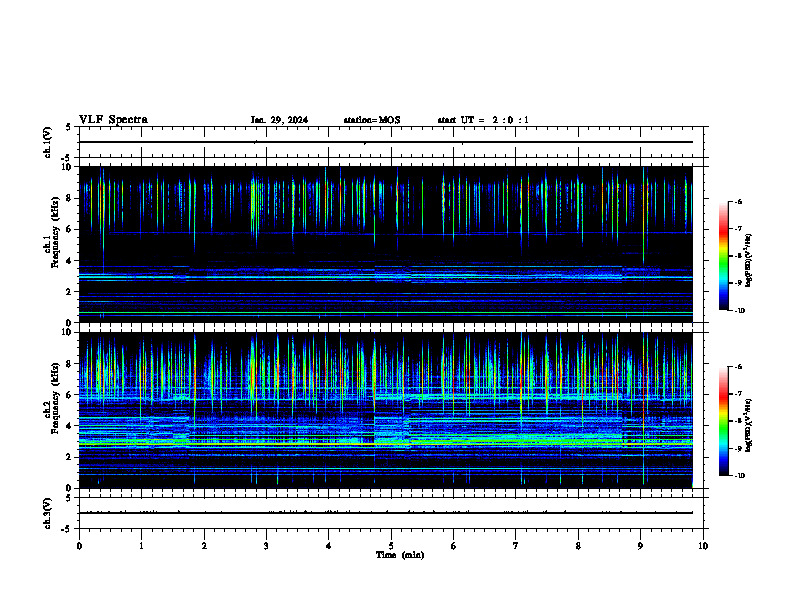The height and width of the screenshot is (612, 792).
Task: Click the "-5" tick on ch.3(V) axis
Action: 67,529
